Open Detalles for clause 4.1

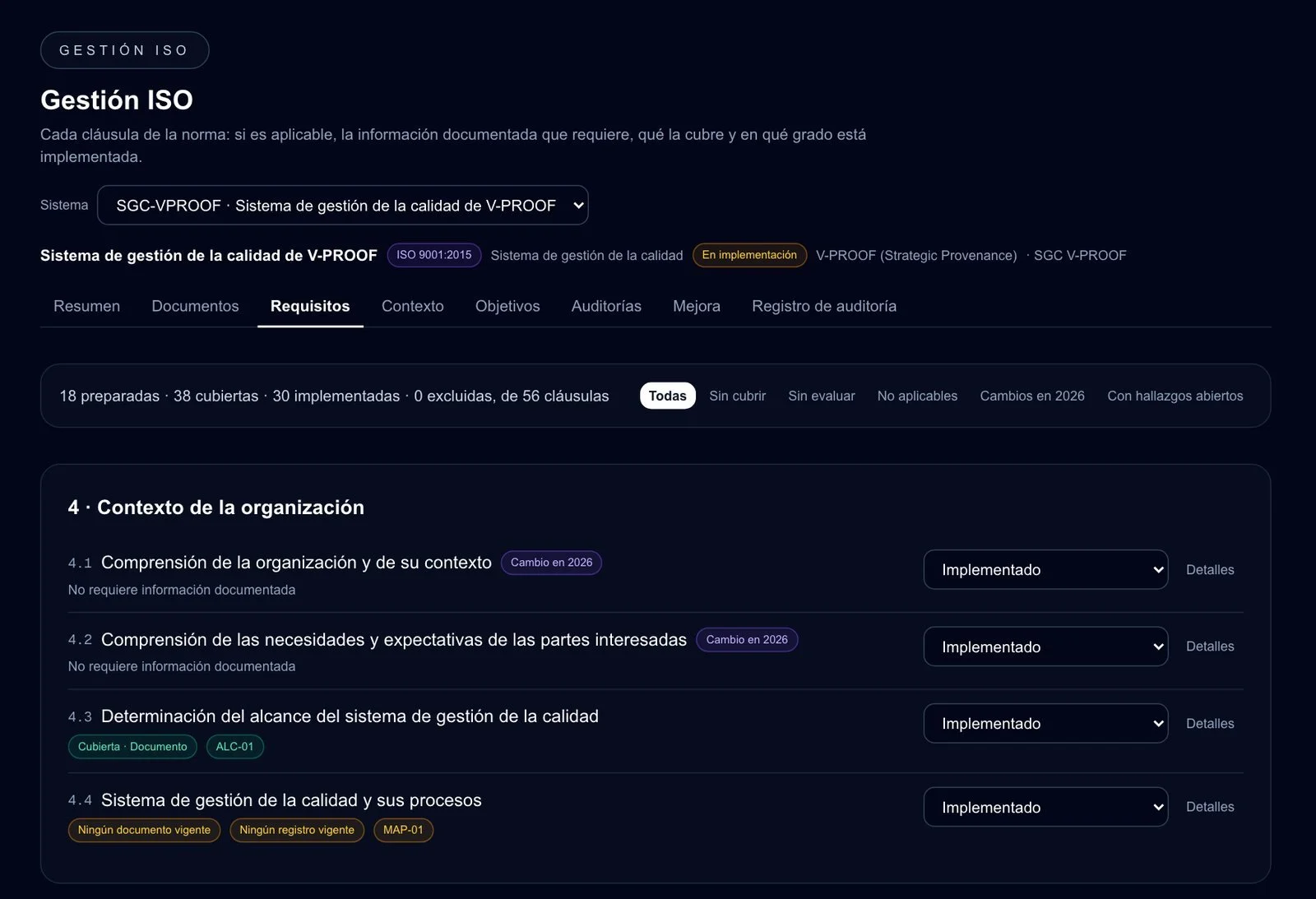(x=1210, y=569)
